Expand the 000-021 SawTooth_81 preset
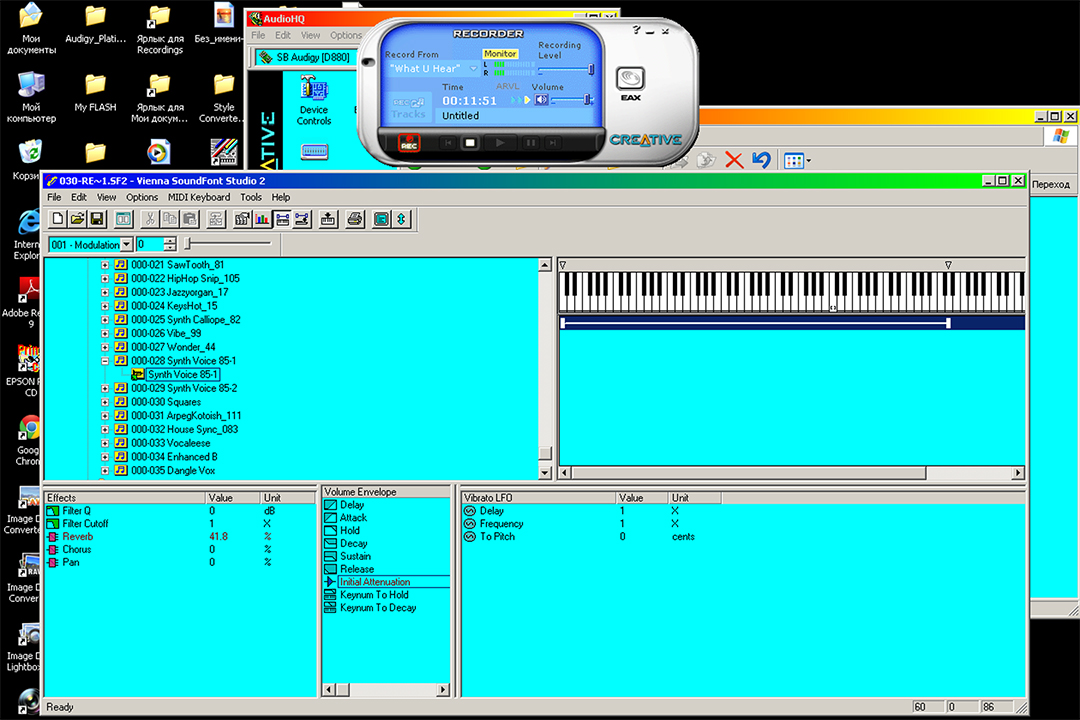This screenshot has height=720, width=1080. pos(105,265)
